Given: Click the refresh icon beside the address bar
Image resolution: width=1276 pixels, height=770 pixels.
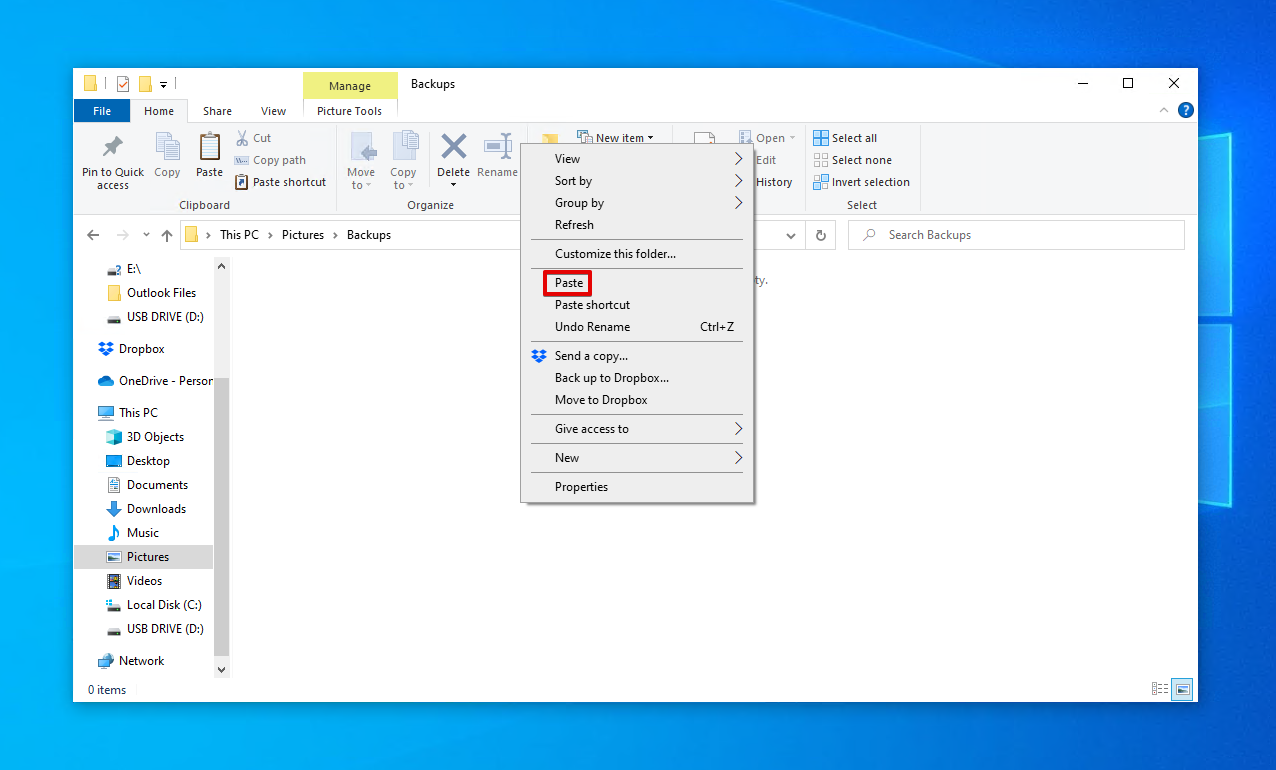Looking at the screenshot, I should [x=820, y=234].
